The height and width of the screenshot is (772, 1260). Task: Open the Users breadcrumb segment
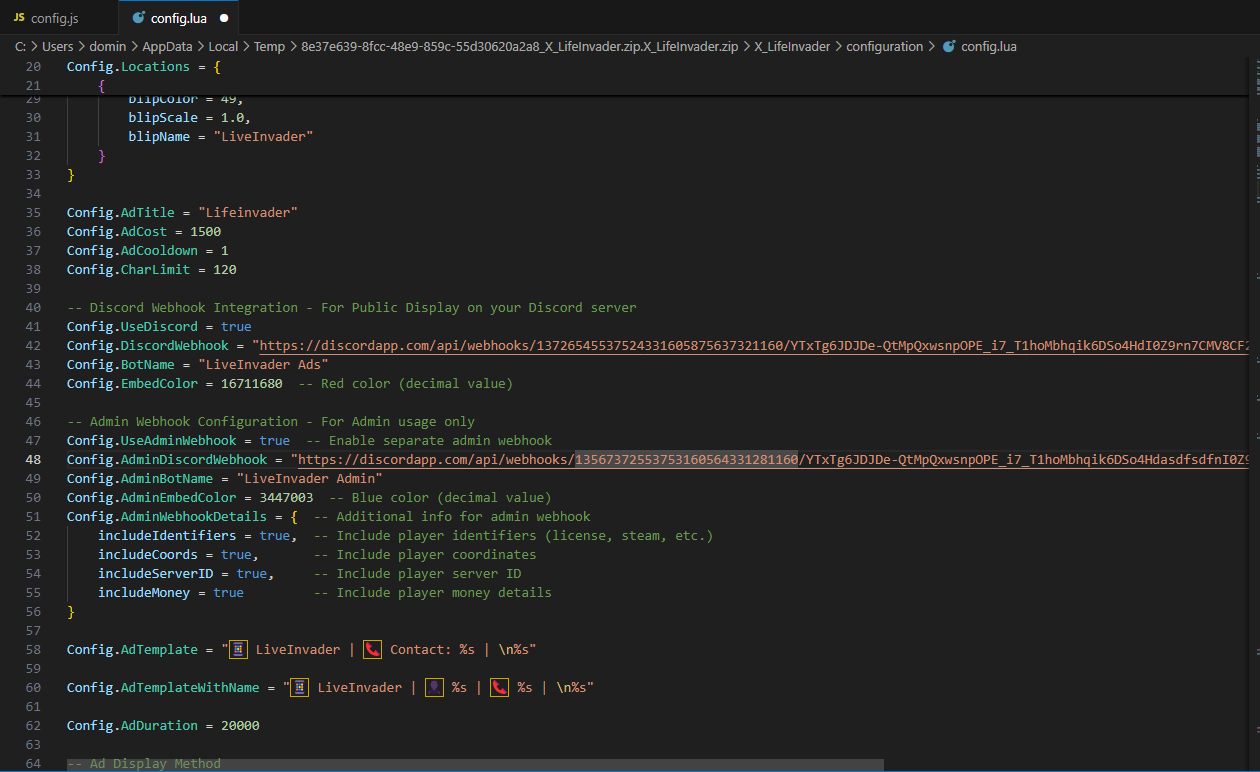[x=58, y=46]
